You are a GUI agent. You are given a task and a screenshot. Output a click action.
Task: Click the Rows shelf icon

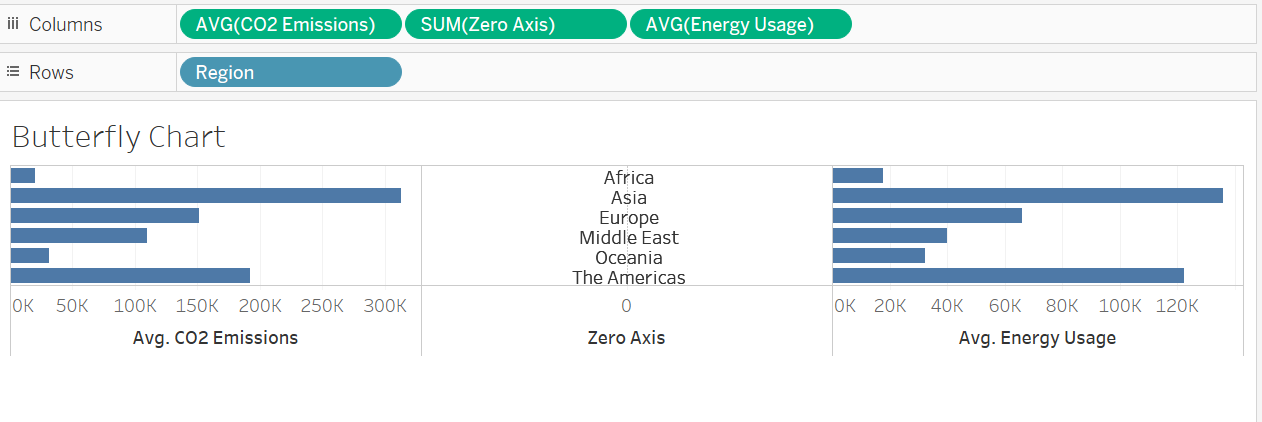click(14, 72)
